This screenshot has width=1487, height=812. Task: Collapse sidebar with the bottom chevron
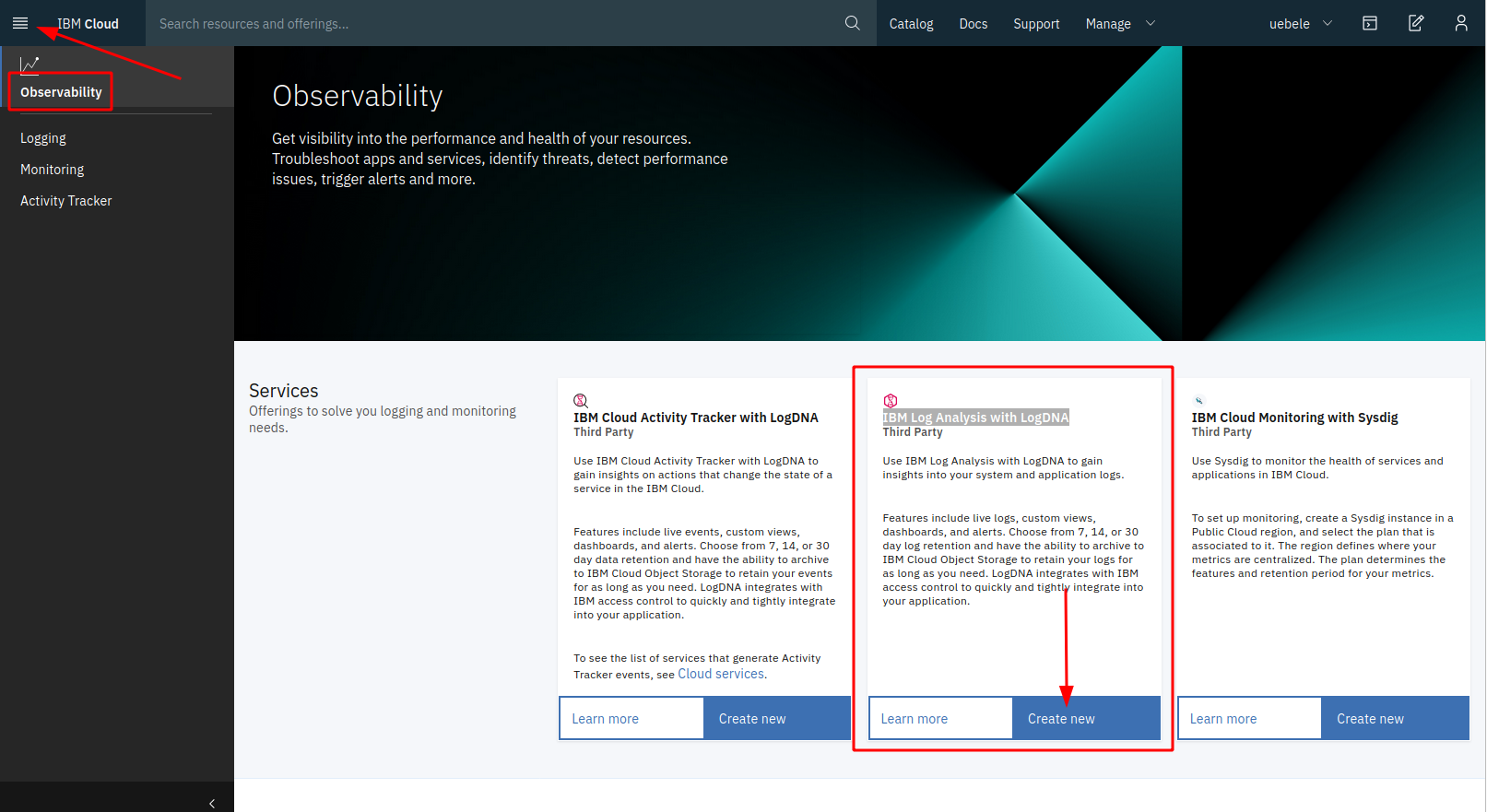[212, 804]
